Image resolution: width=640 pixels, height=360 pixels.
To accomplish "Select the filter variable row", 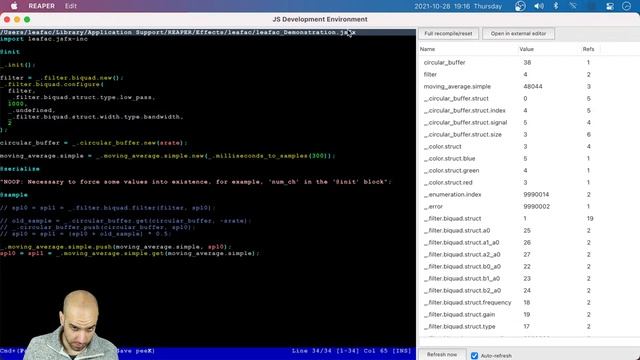I will [x=529, y=74].
